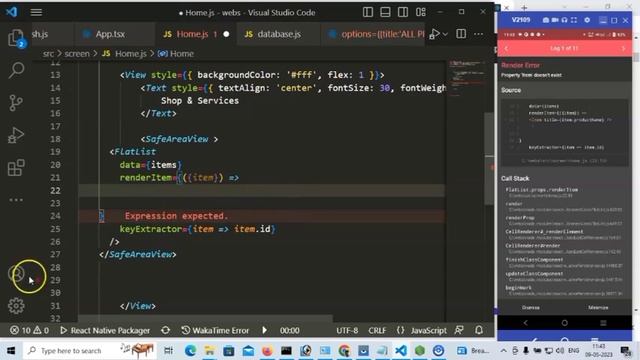Run the file with the play icon
Viewport: 640px width, 360px height.
tap(435, 34)
